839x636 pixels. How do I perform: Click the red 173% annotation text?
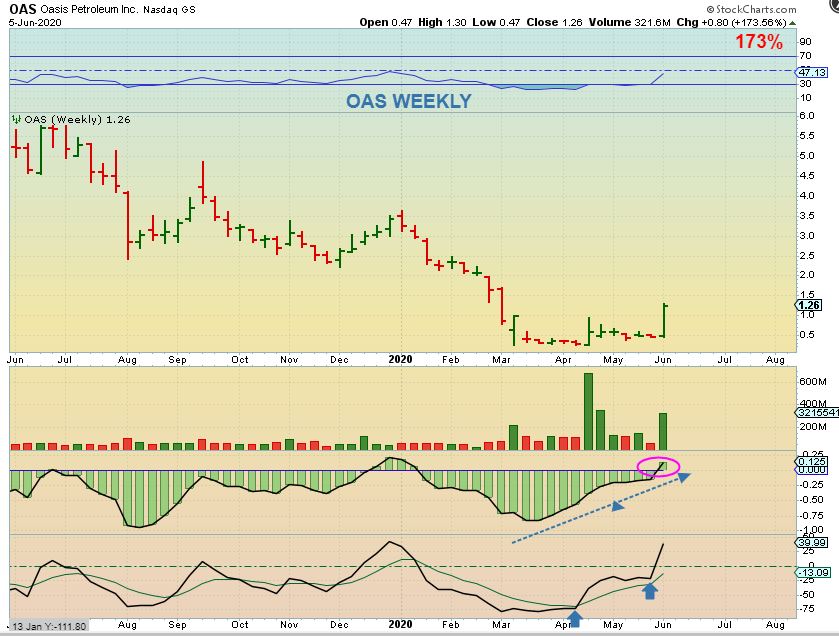[x=759, y=41]
